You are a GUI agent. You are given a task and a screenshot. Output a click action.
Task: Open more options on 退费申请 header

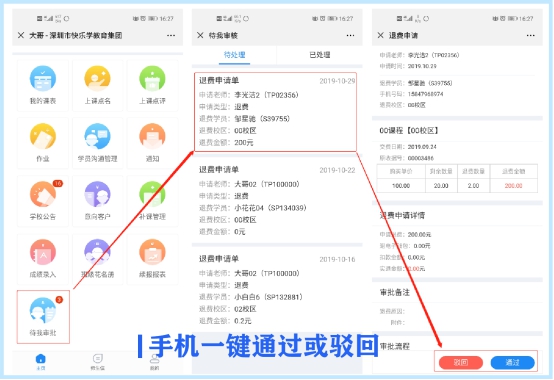tap(530, 35)
